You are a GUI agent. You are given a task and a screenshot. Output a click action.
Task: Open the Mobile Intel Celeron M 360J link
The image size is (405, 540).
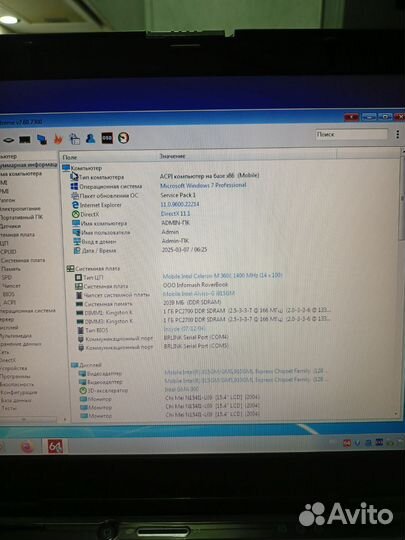(x=222, y=276)
